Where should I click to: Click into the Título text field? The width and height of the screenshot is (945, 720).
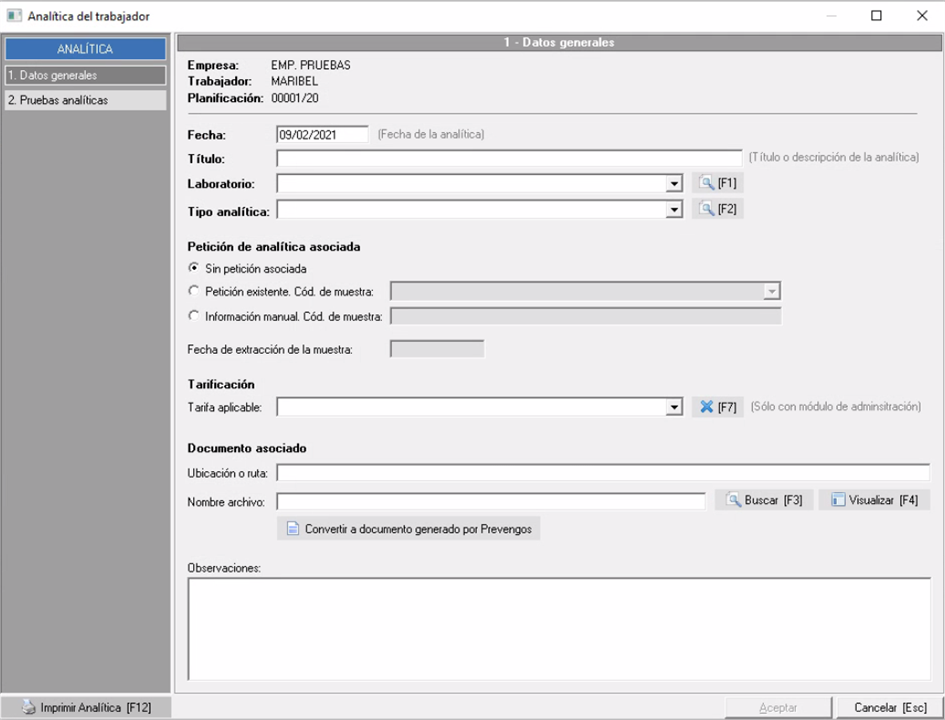click(509, 158)
